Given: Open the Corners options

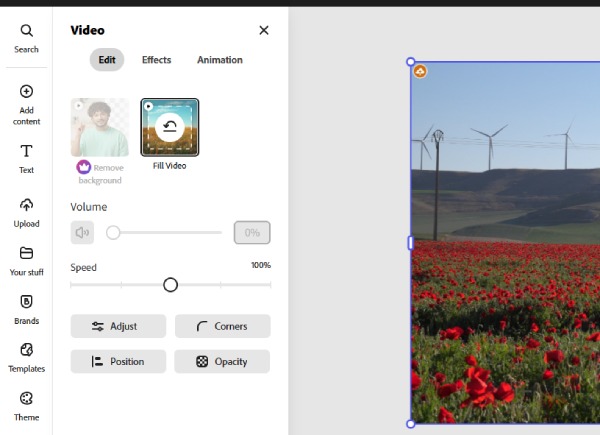Looking at the screenshot, I should point(222,326).
